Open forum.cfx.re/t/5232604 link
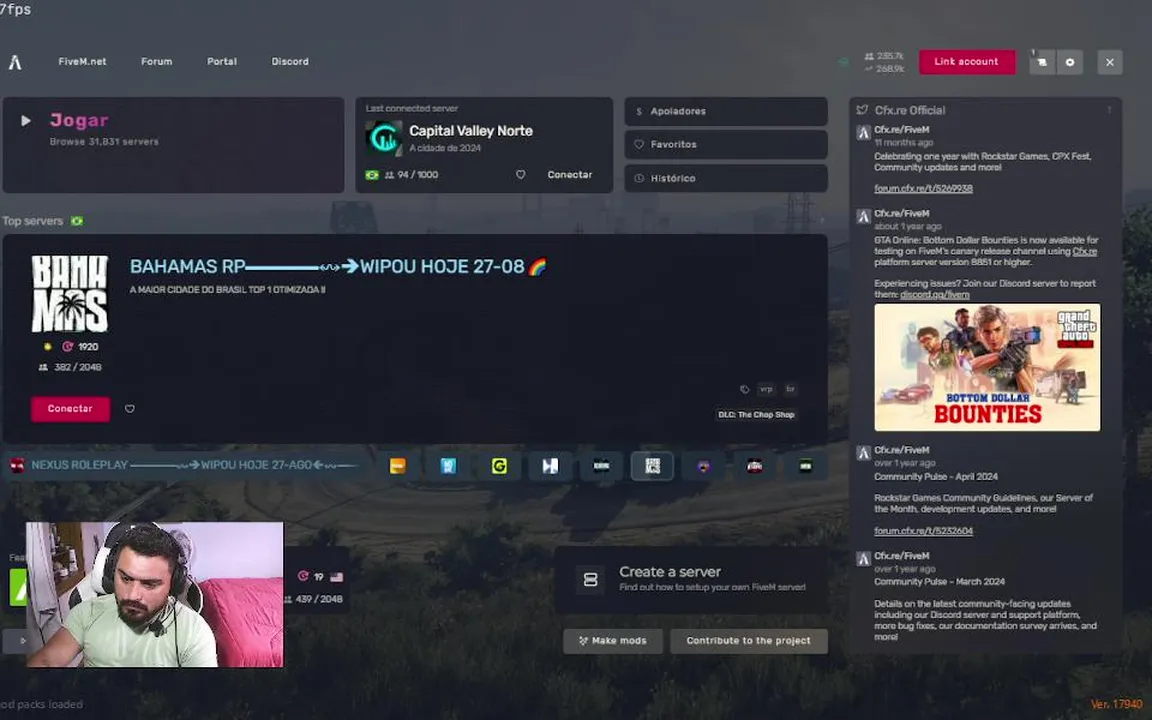 pyautogui.click(x=924, y=531)
